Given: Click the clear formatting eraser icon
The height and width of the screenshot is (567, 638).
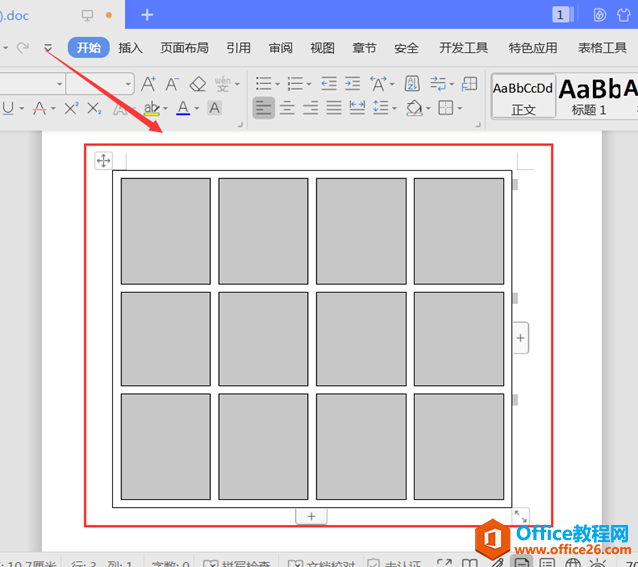Looking at the screenshot, I should click(198, 84).
